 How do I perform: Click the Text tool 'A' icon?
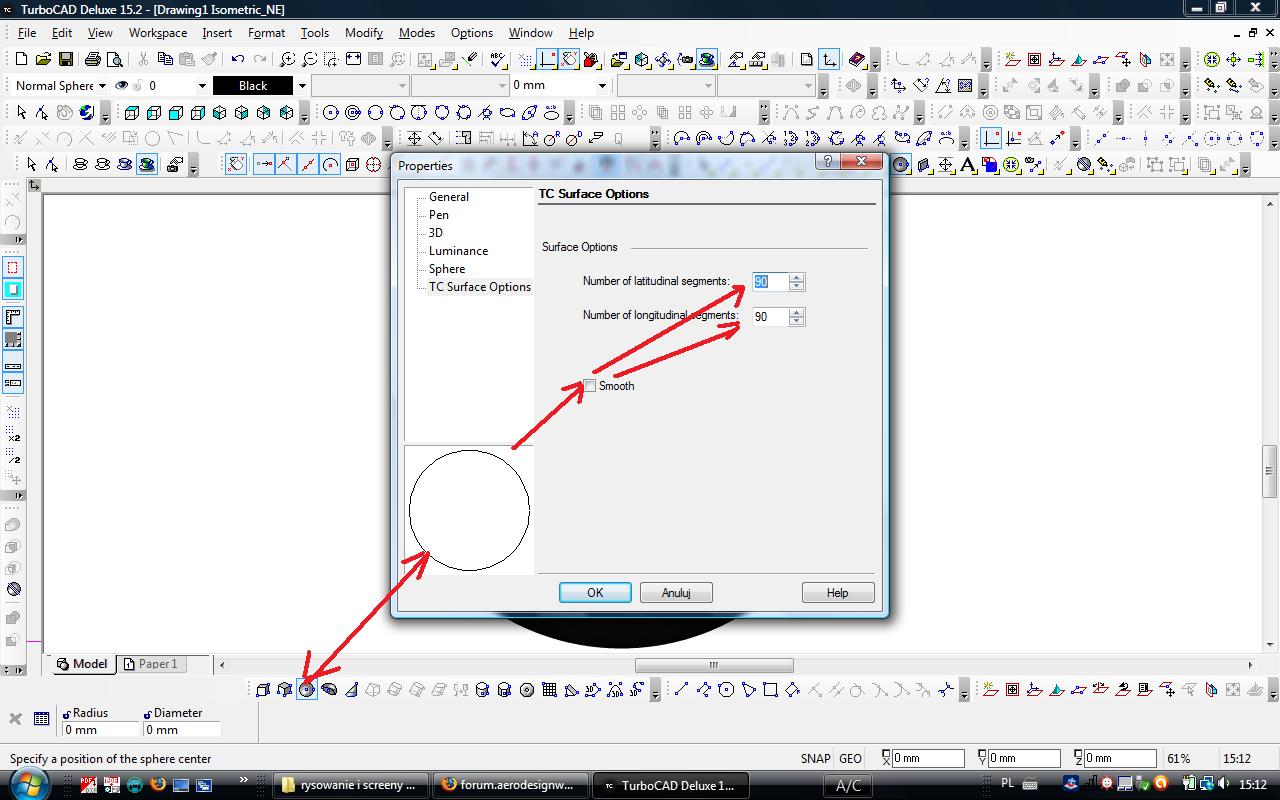click(967, 165)
